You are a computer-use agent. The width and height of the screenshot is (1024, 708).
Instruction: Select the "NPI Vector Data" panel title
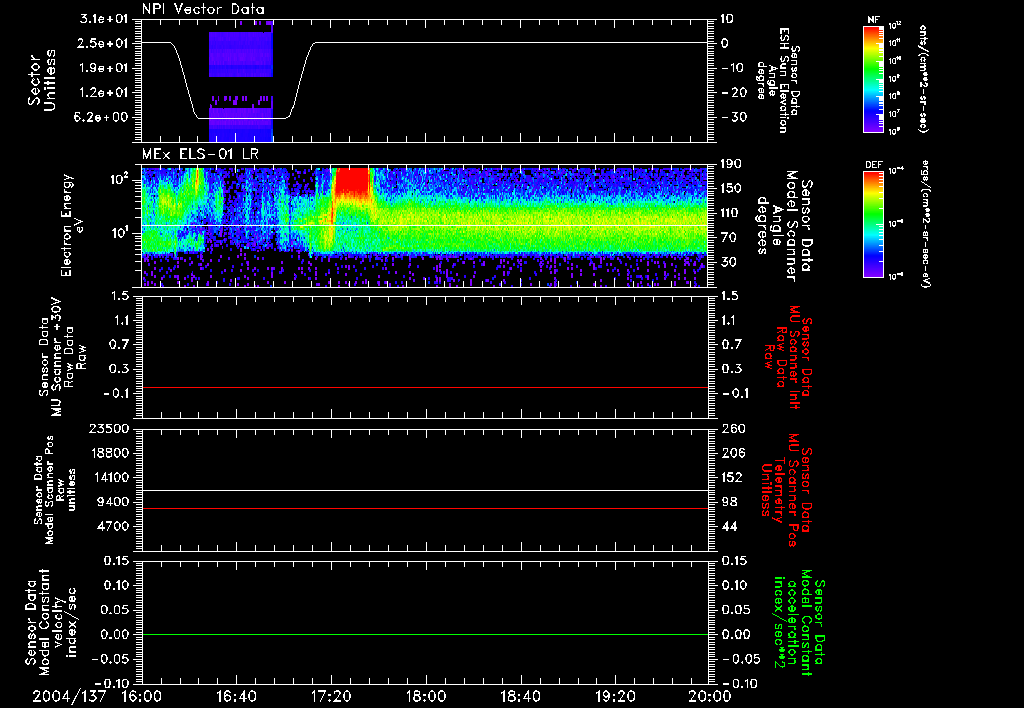point(203,9)
